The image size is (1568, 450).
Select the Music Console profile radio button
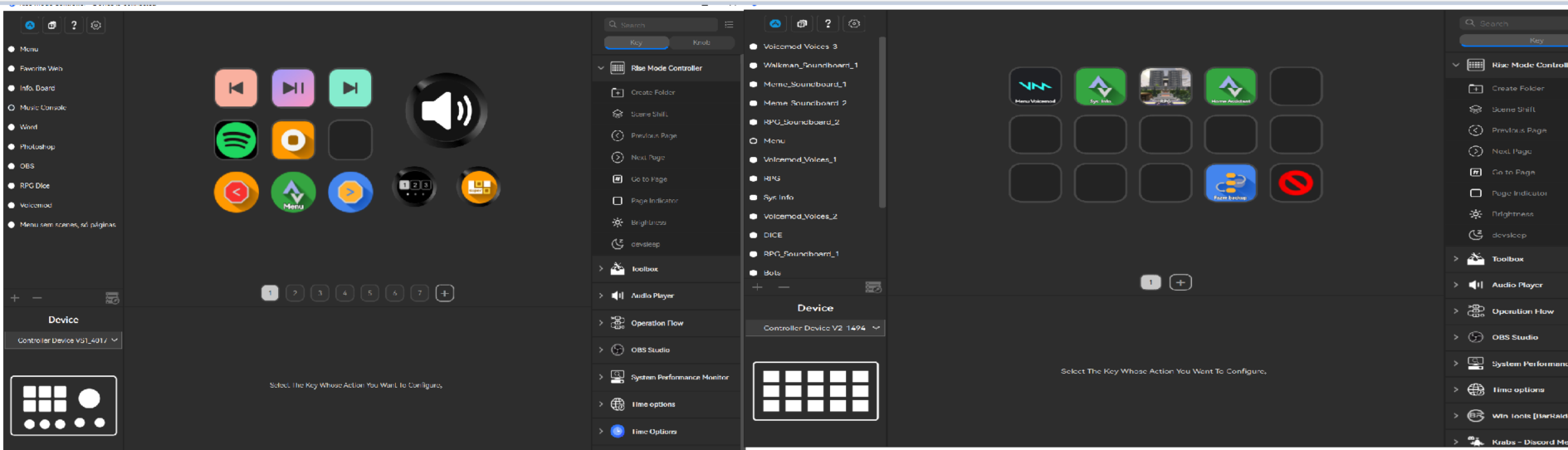point(12,108)
